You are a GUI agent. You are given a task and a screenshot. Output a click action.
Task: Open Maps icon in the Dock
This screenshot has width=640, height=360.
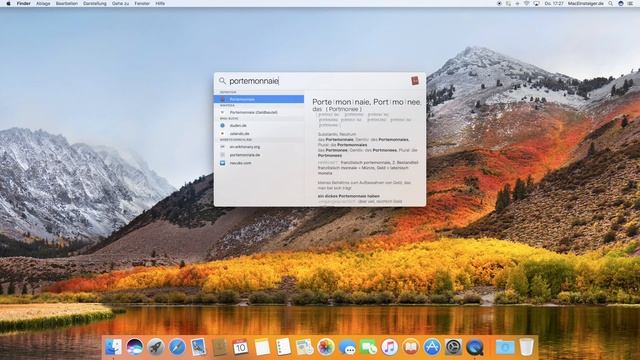point(304,347)
